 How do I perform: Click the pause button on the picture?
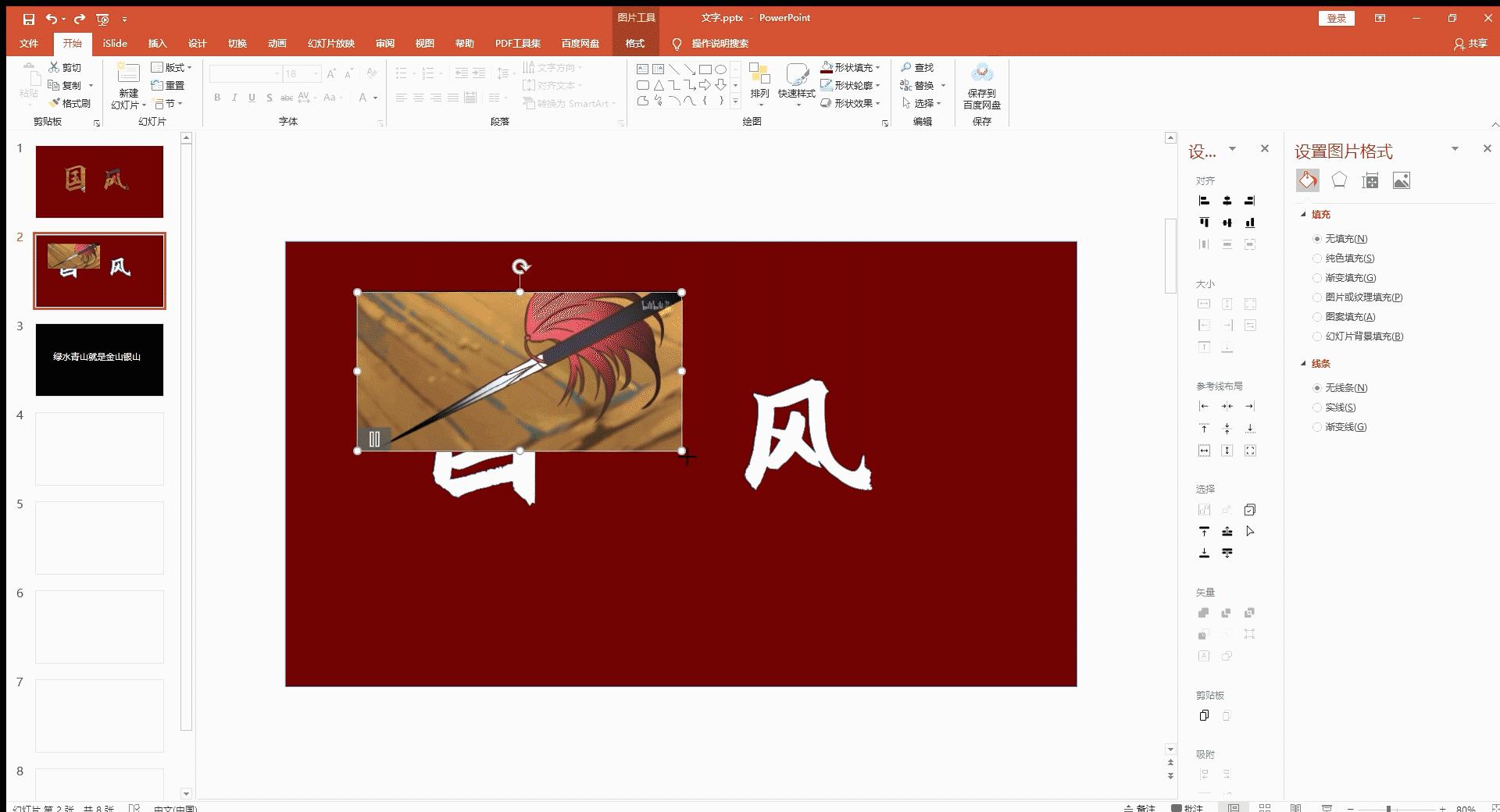tap(374, 440)
